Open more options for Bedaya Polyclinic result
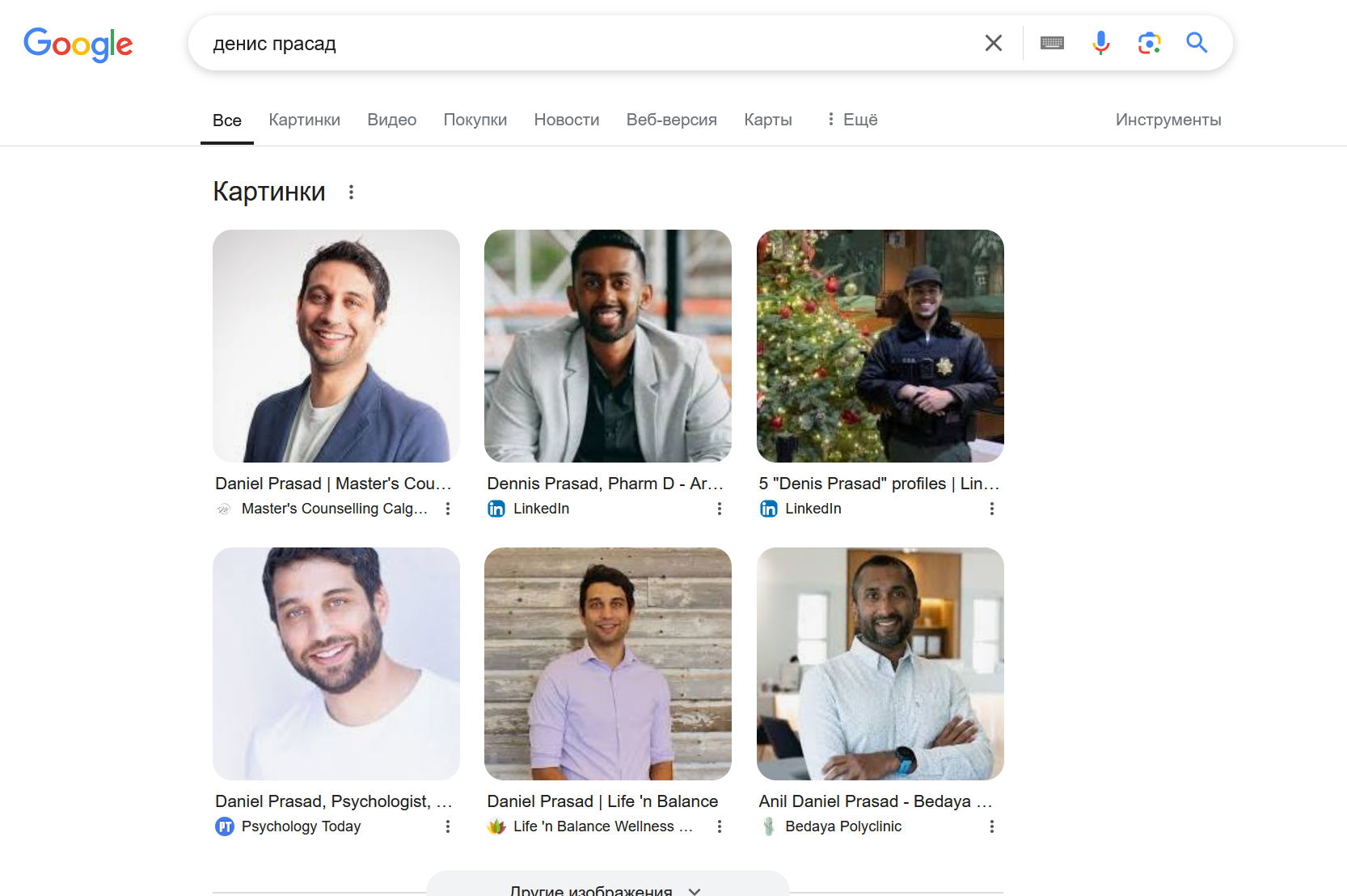The width and height of the screenshot is (1347, 896). (x=992, y=826)
